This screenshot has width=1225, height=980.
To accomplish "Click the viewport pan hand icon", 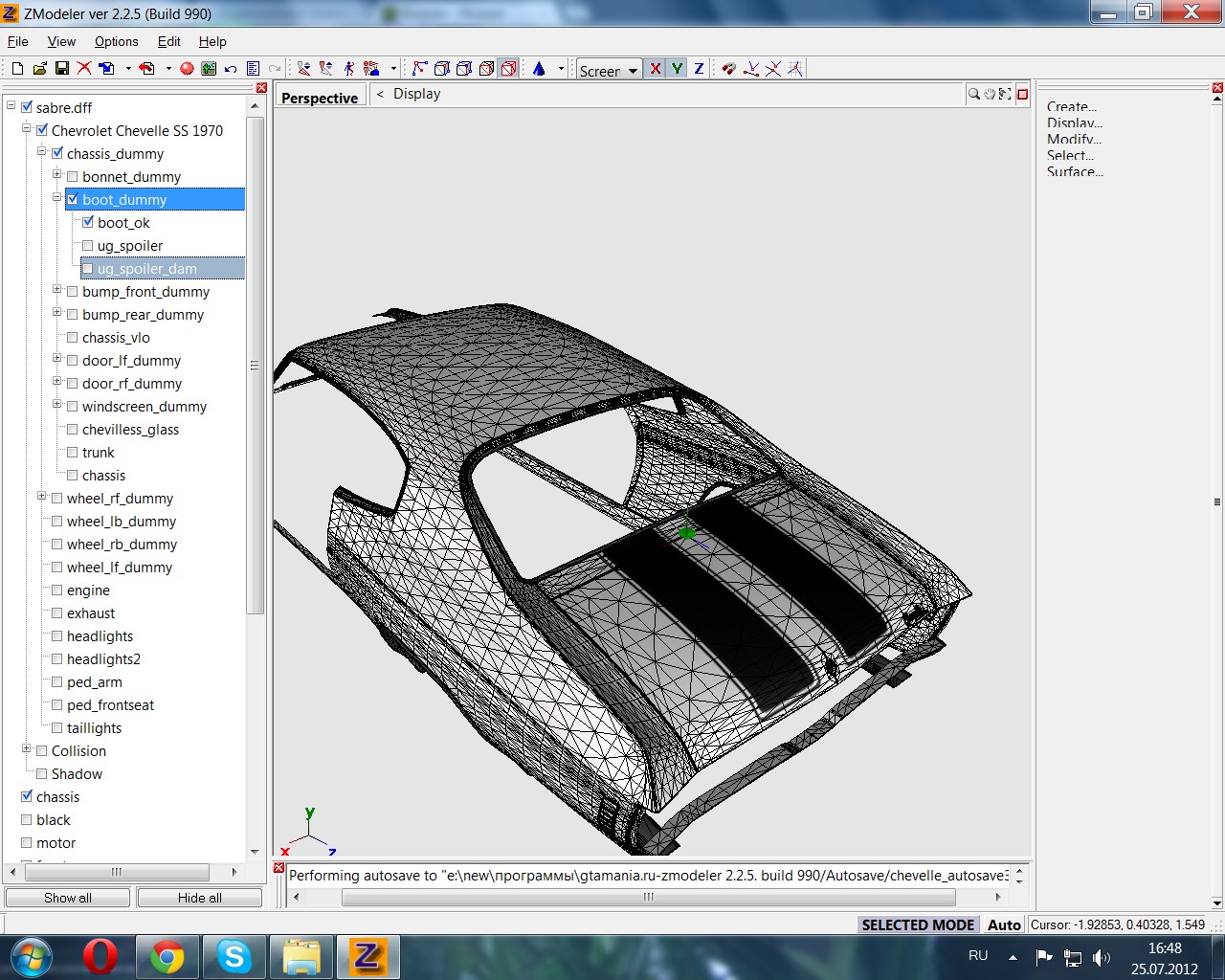I will 990,94.
